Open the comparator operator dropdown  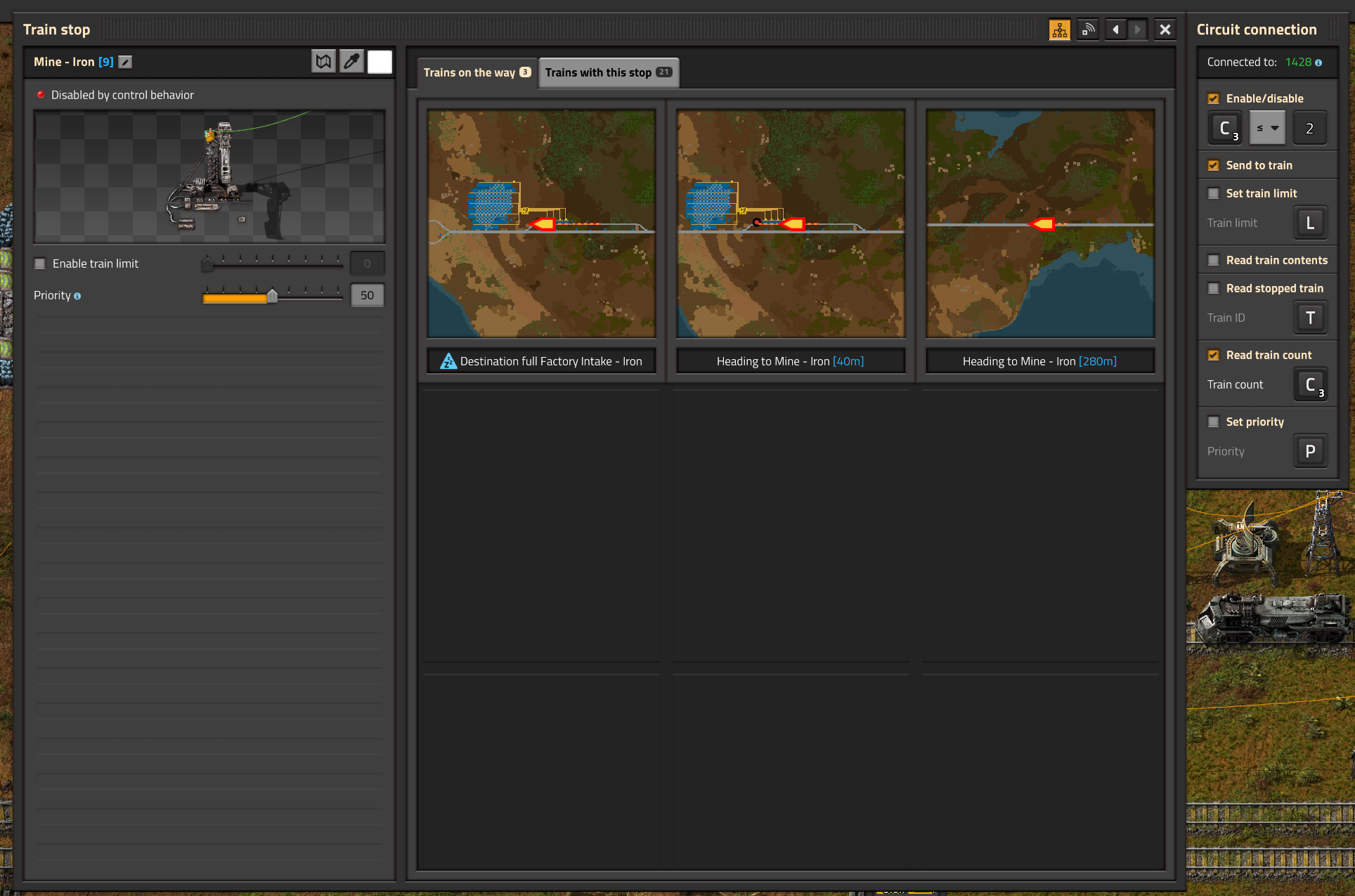(x=1267, y=128)
